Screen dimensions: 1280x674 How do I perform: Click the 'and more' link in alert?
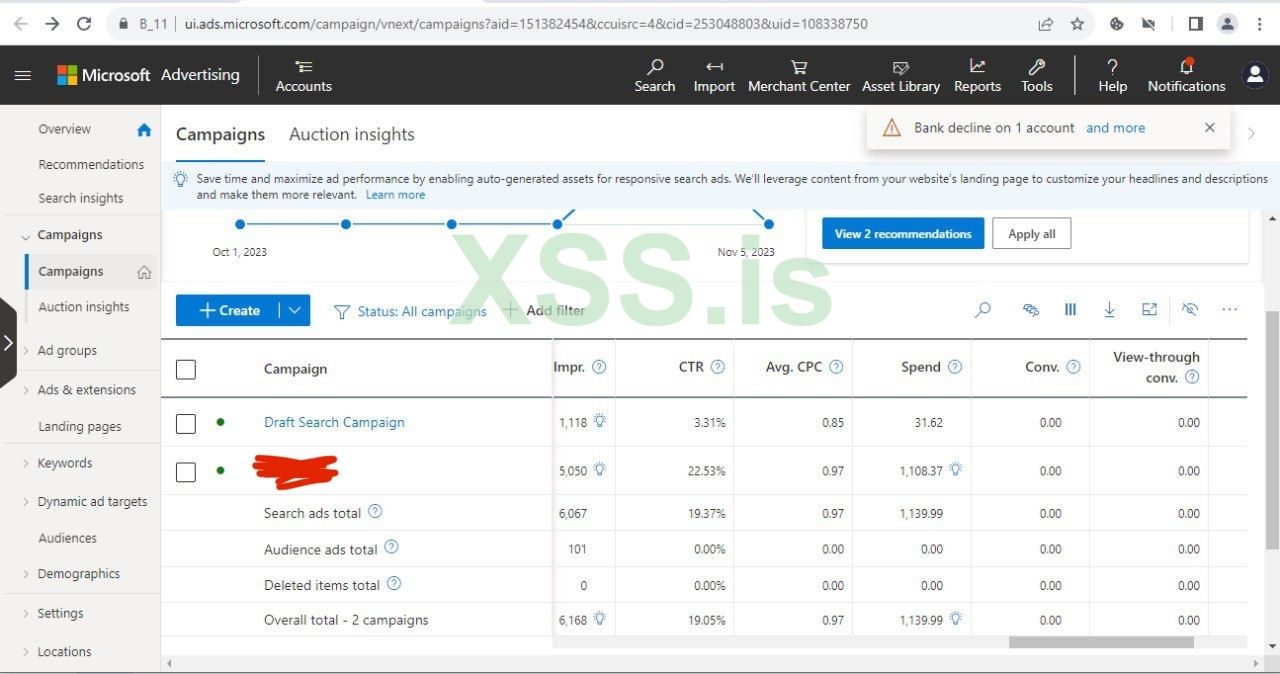coord(1116,128)
